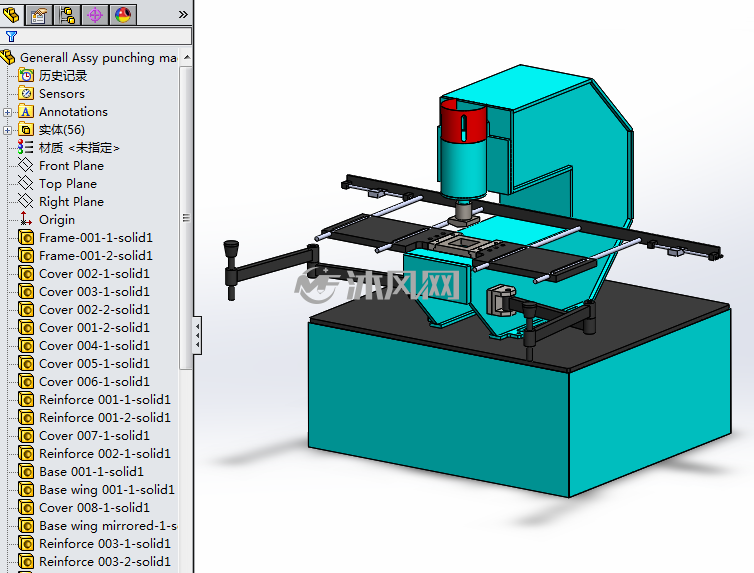The width and height of the screenshot is (754, 573).
Task: Click the material icon next to 材质
Action: [25, 147]
